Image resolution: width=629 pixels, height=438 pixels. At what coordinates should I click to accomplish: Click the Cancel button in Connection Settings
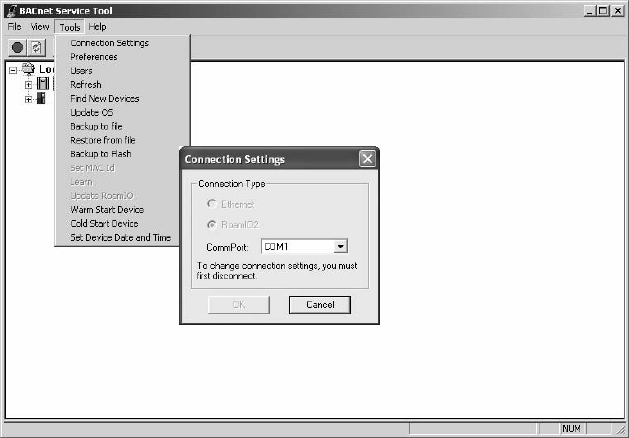point(320,305)
